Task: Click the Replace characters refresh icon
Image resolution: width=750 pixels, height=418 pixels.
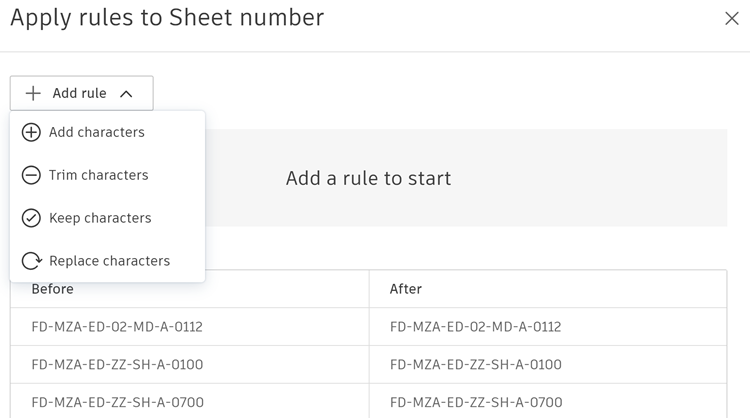Action: point(31,261)
